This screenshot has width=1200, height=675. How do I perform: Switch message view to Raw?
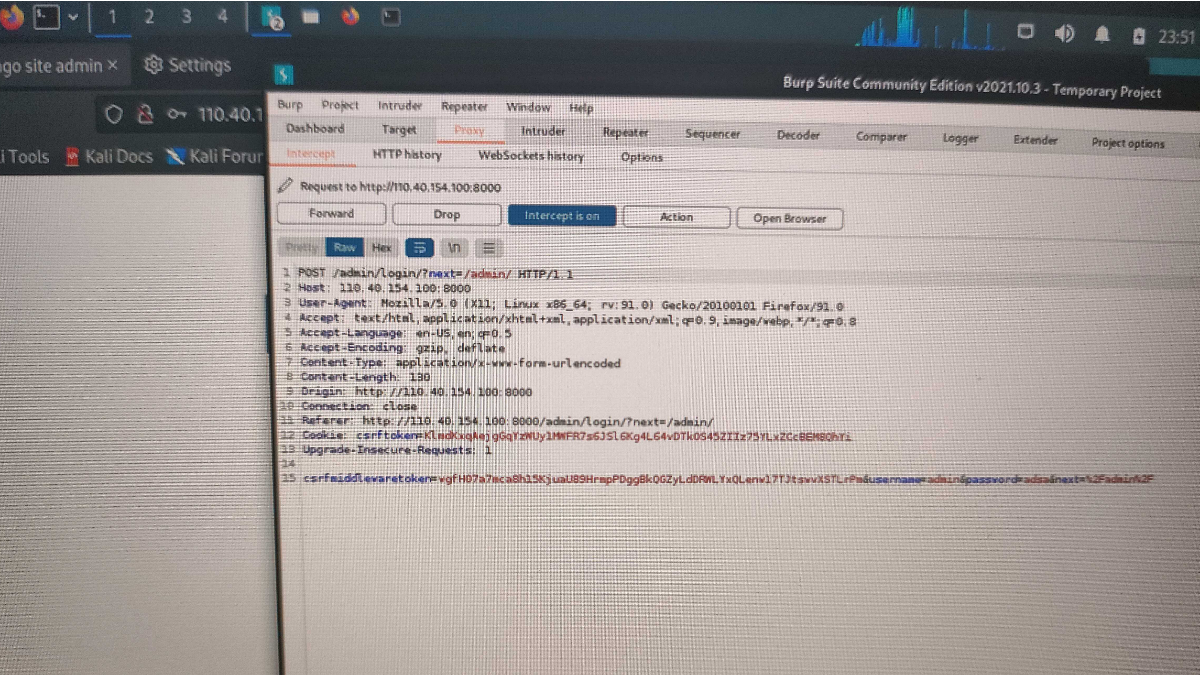point(345,247)
